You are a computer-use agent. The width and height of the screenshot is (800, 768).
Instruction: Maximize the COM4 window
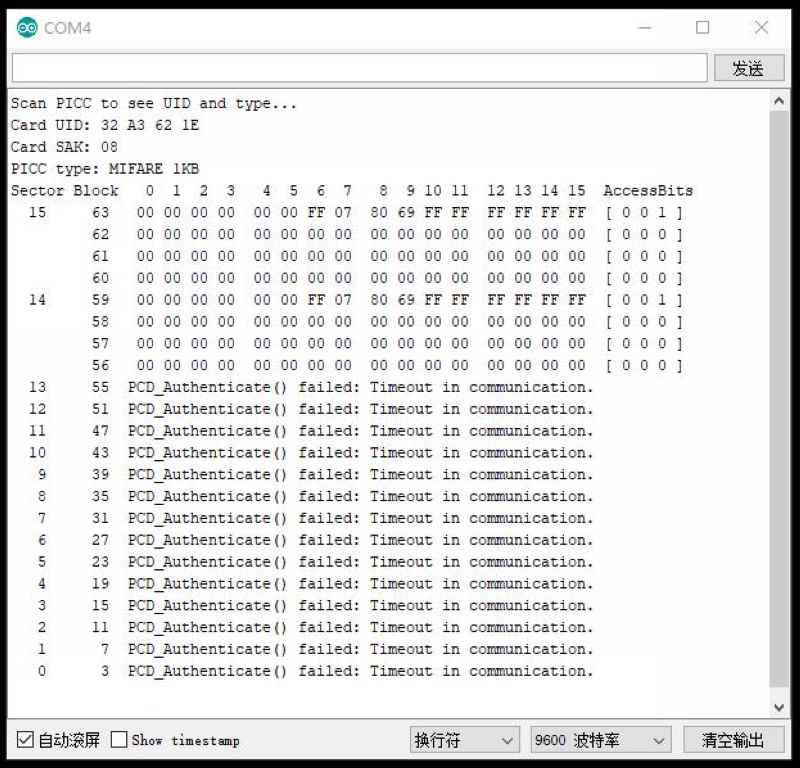[x=703, y=28]
